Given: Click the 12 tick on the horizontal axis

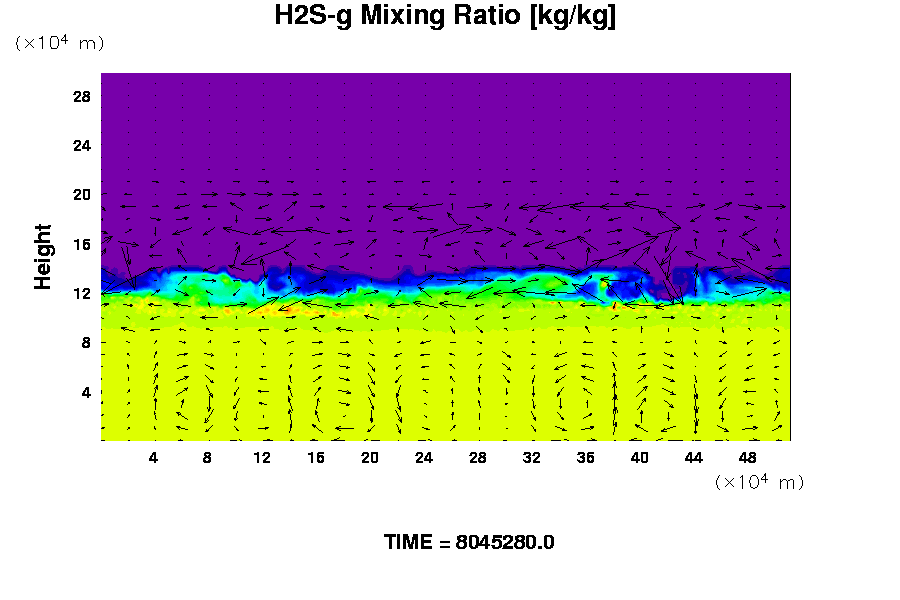Looking at the screenshot, I should (261, 457).
